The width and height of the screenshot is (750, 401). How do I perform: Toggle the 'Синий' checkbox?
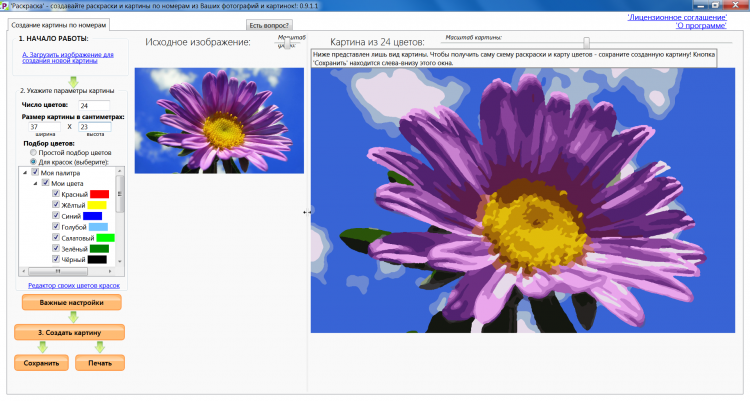click(55, 215)
